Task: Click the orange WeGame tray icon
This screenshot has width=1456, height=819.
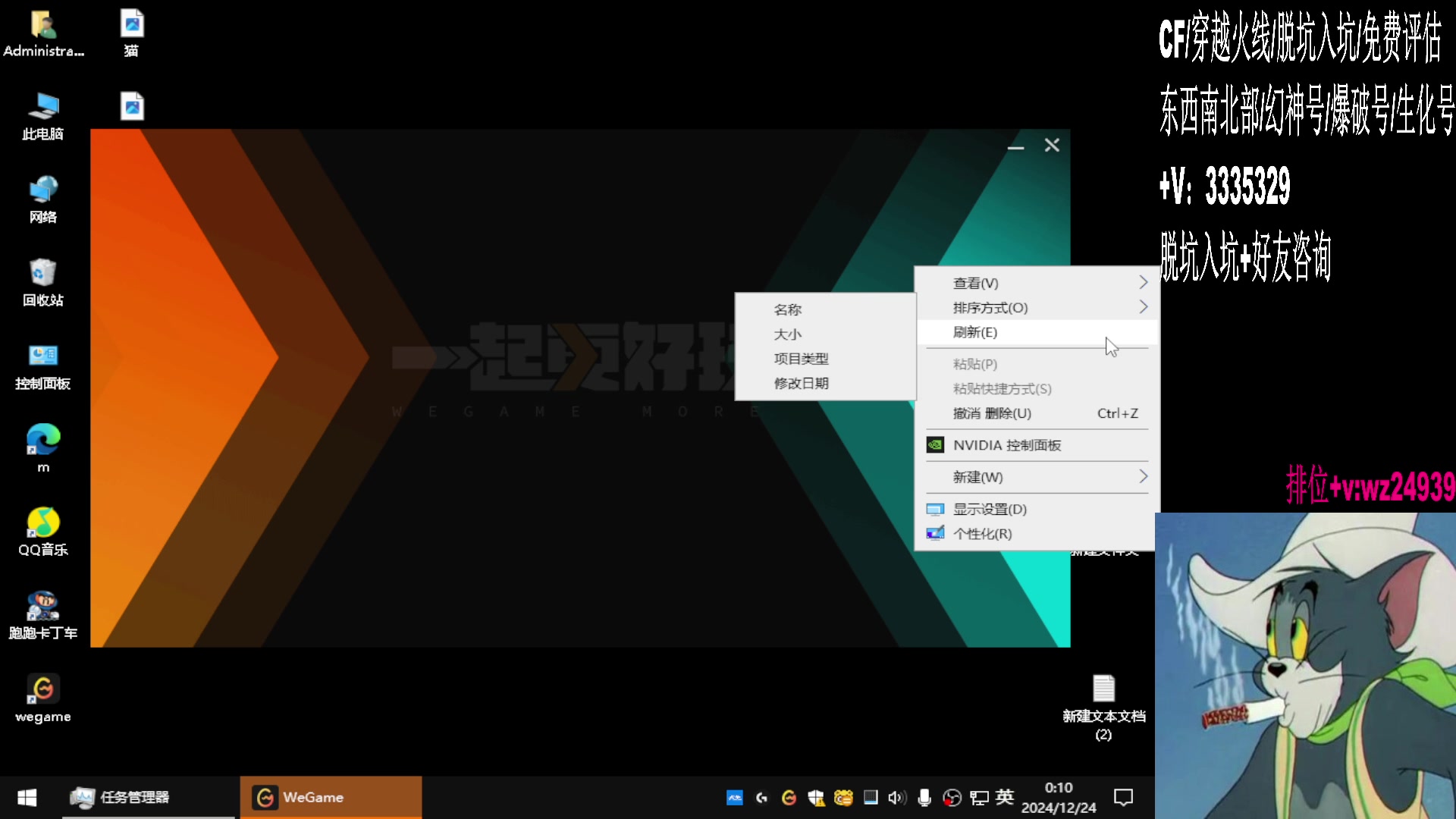Action: point(789,798)
